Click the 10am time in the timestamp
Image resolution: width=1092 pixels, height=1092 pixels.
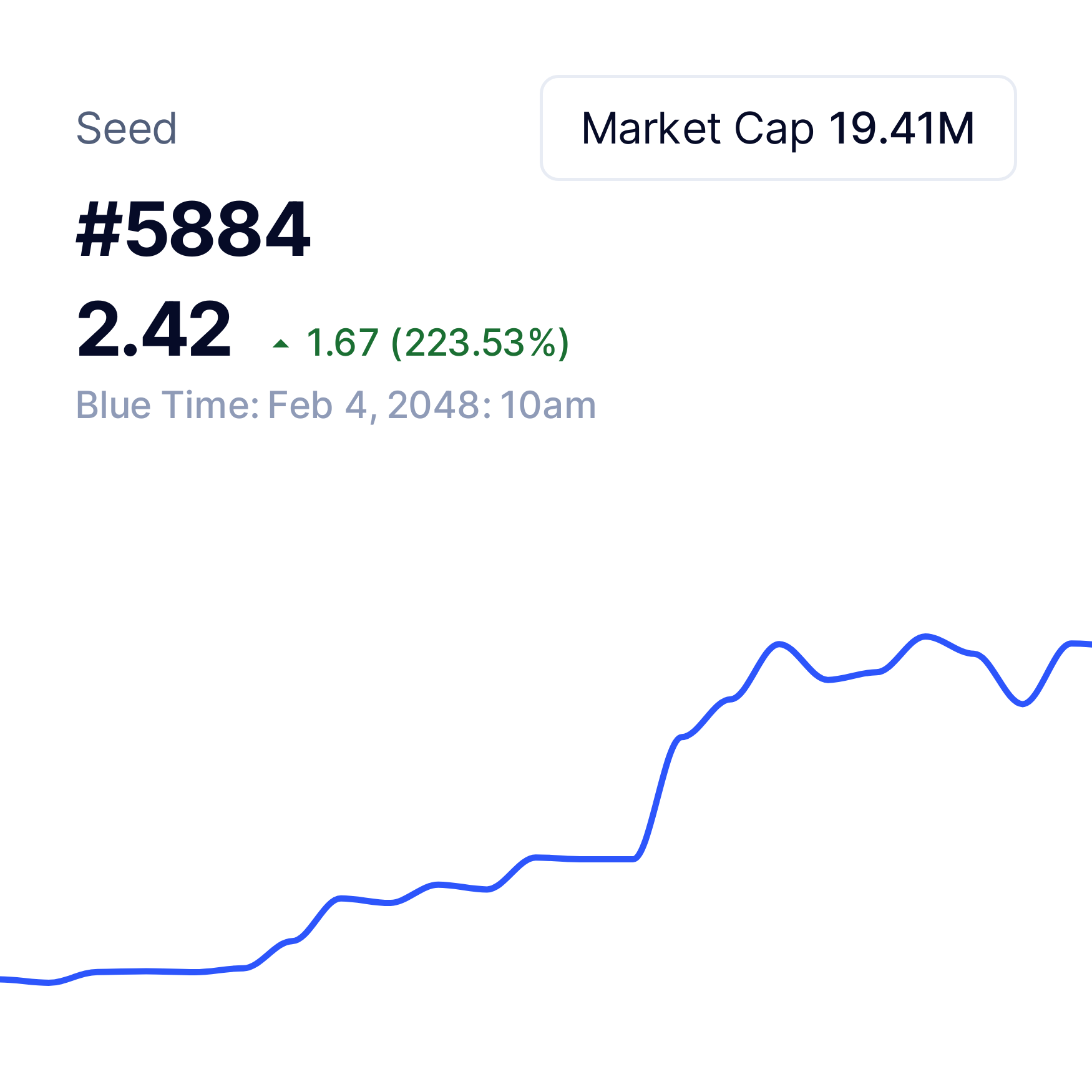click(x=548, y=406)
